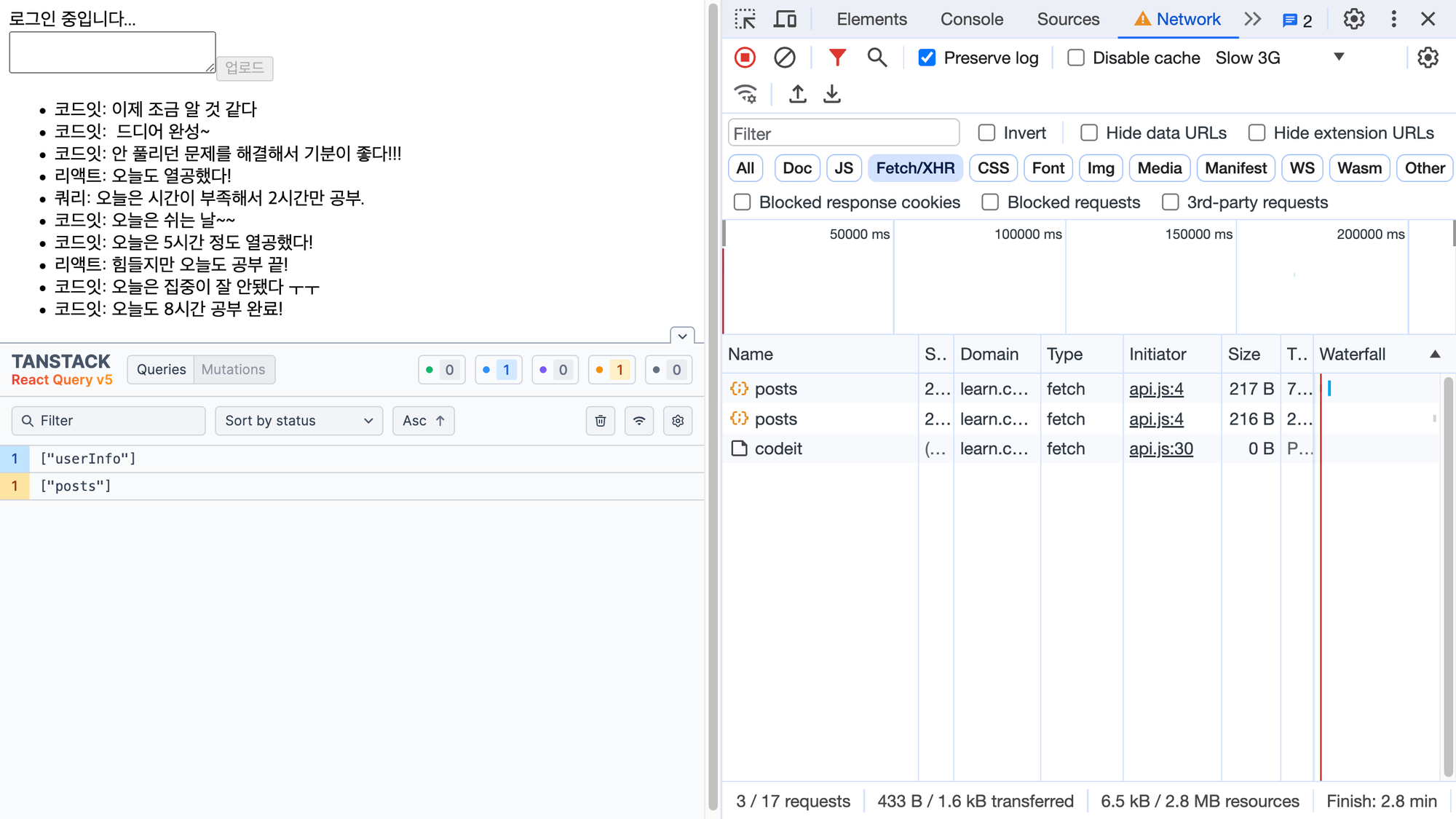Clear the React Query cache trash icon
Screen dimensions: 1456x819
coord(601,421)
